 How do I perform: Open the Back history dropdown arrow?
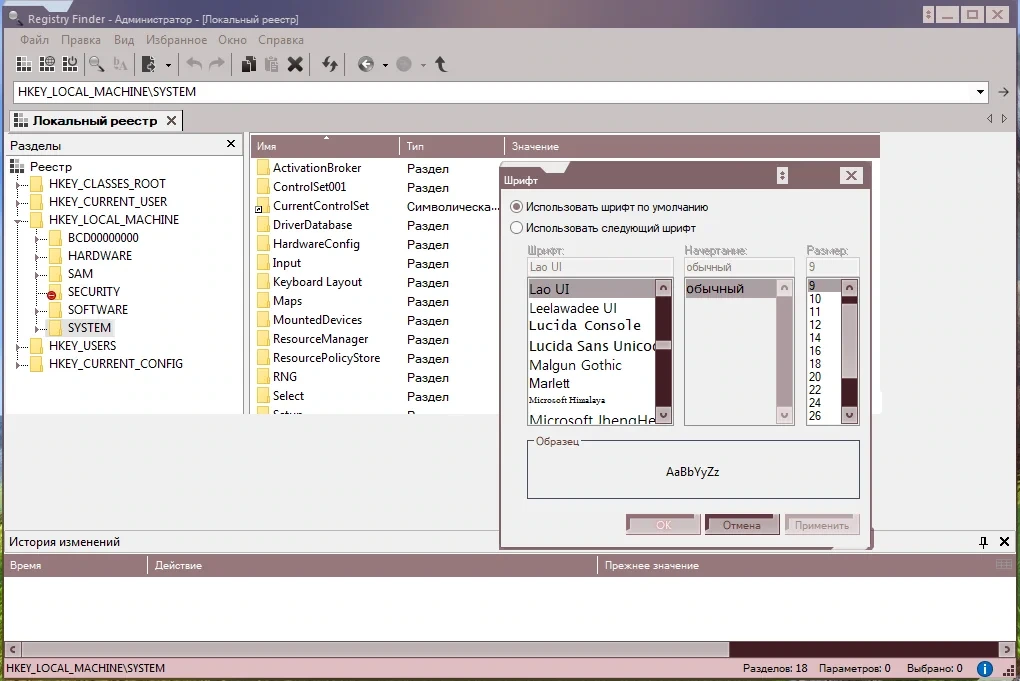385,65
